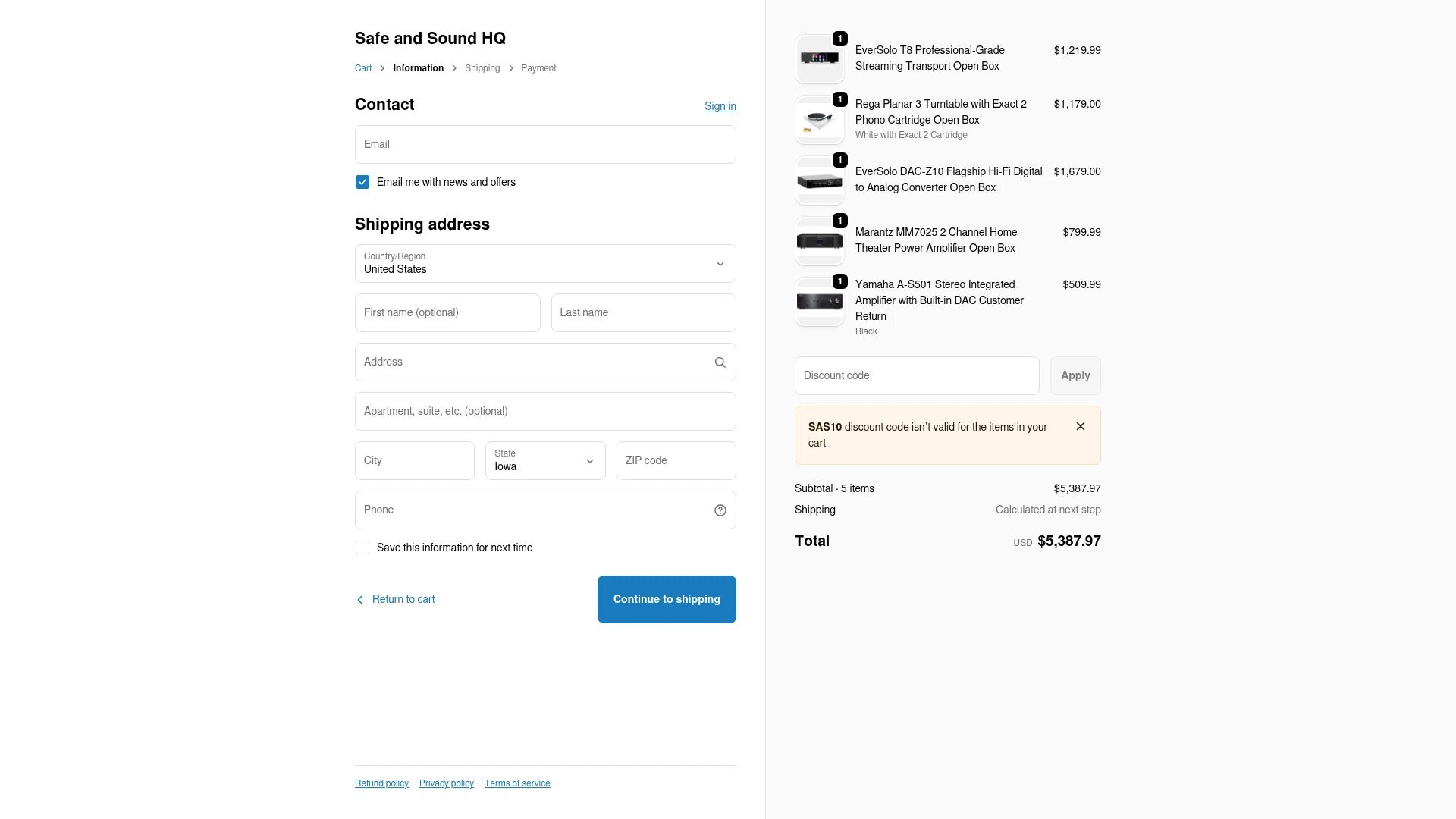
Task: Click the Sign in link
Action: [720, 106]
